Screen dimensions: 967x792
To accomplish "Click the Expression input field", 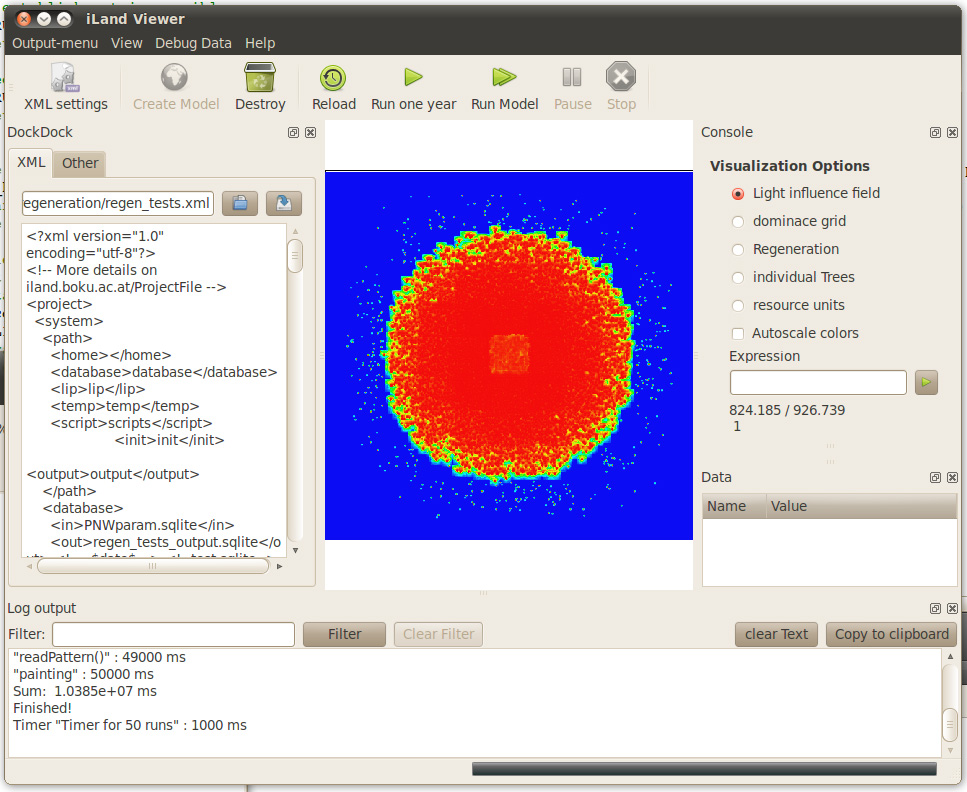I will 818,382.
